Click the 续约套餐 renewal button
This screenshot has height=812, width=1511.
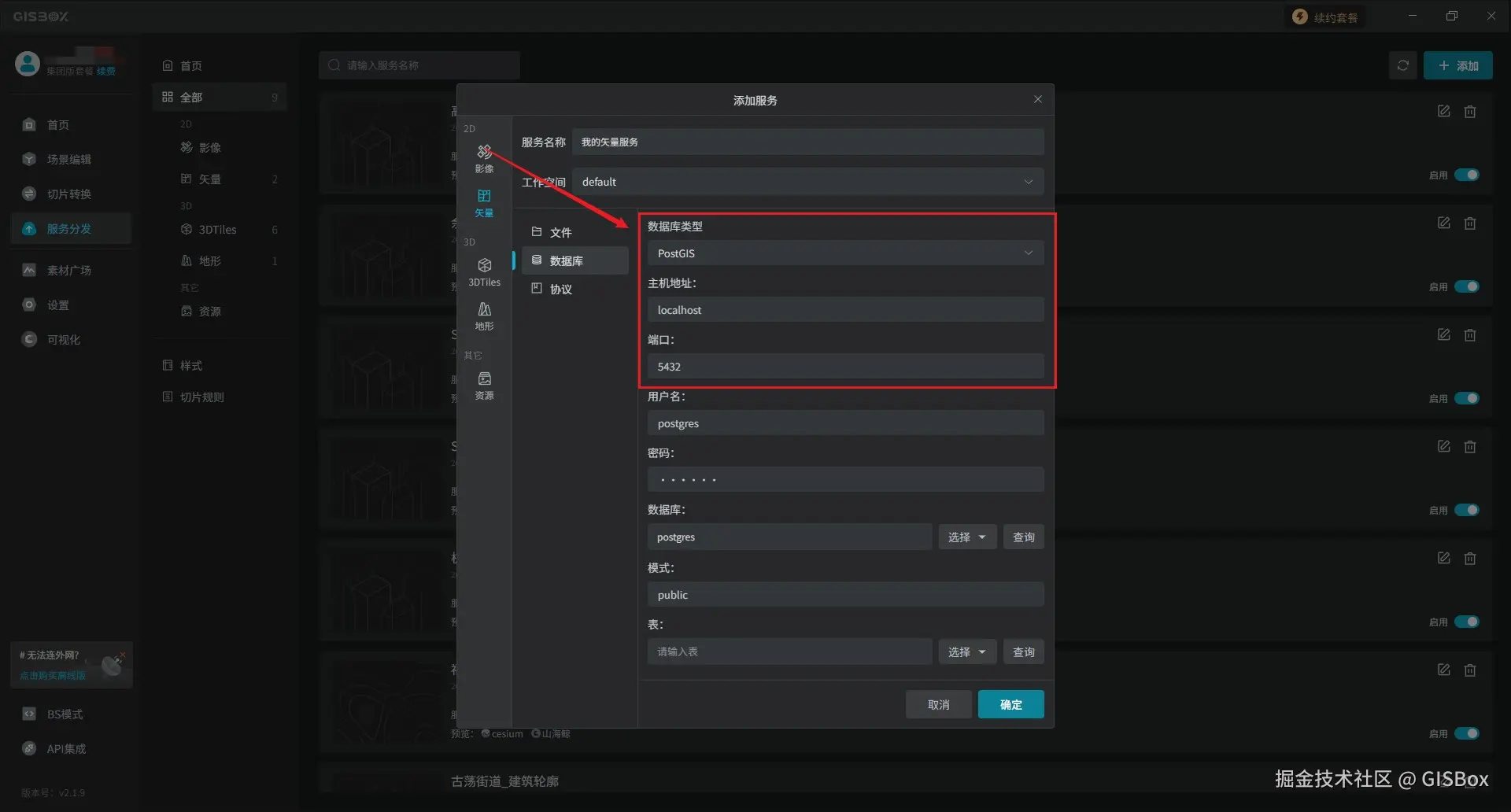[x=1326, y=17]
